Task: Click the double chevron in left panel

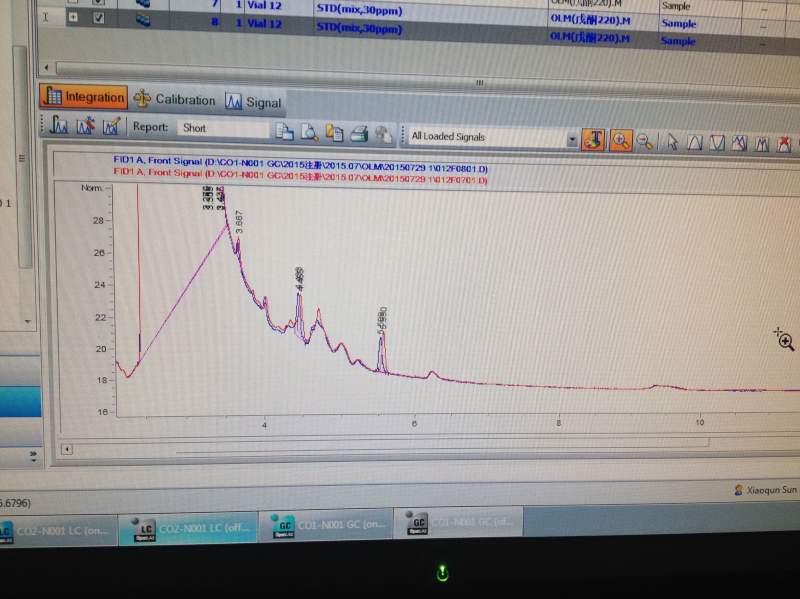Action: click(x=33, y=456)
